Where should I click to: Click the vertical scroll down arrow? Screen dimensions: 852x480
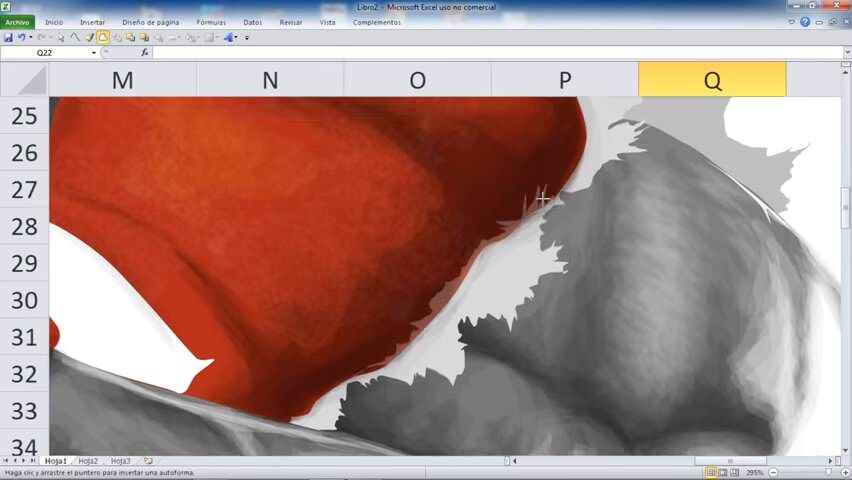pos(845,450)
